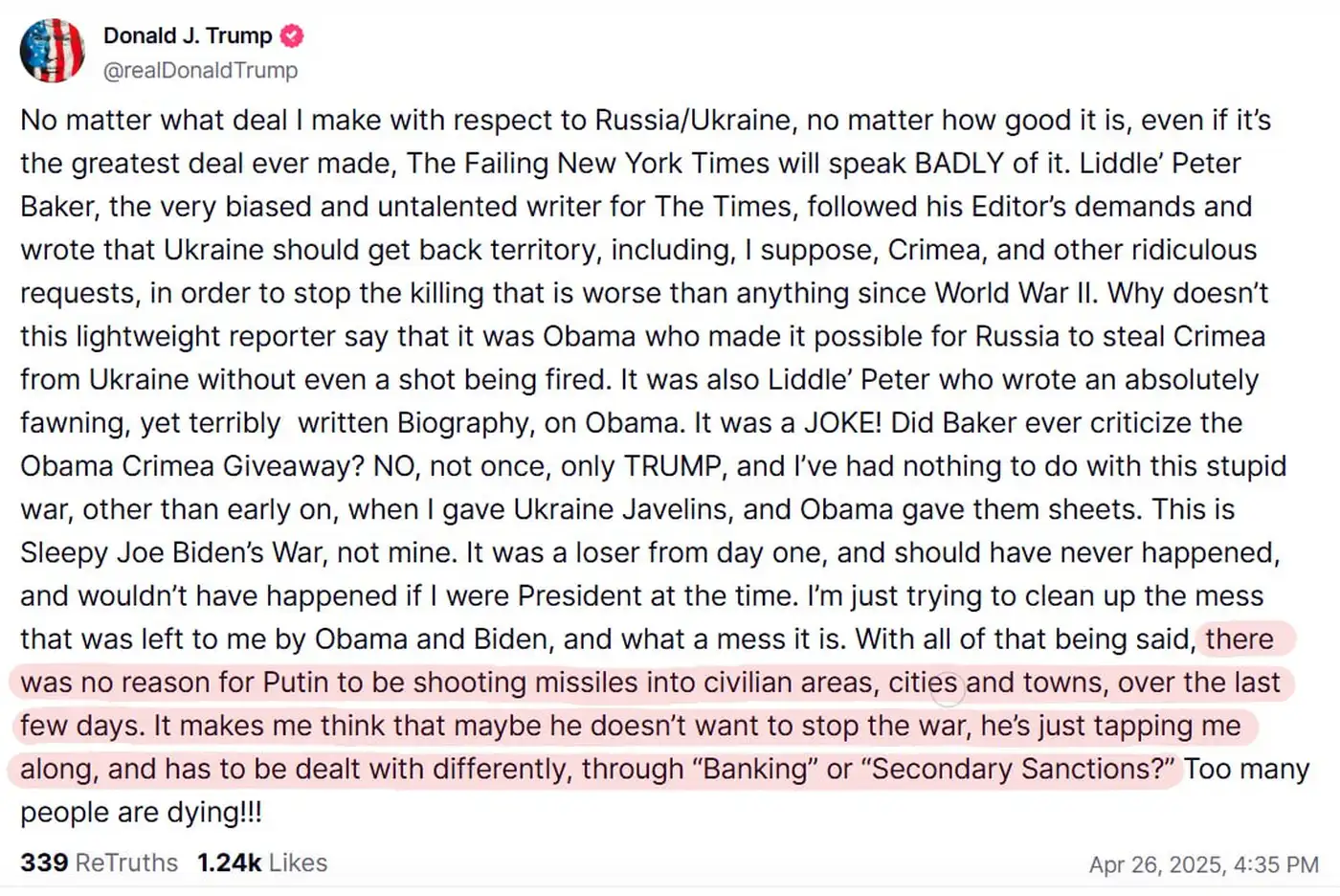Screen dimensions: 1340x896
Task: Open the flag-themed profile avatar
Action: (52, 51)
